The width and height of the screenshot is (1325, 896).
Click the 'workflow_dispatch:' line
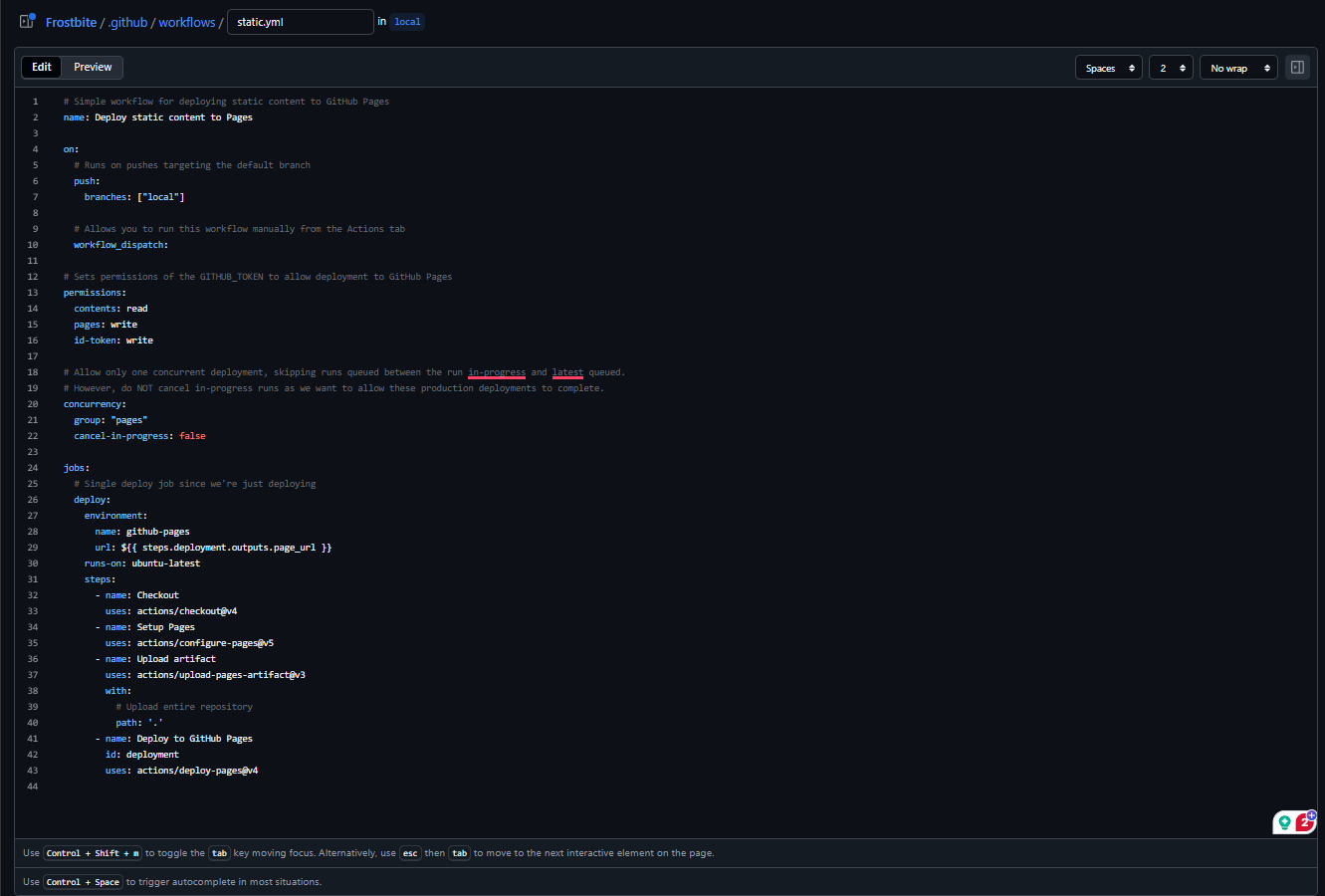click(x=121, y=245)
